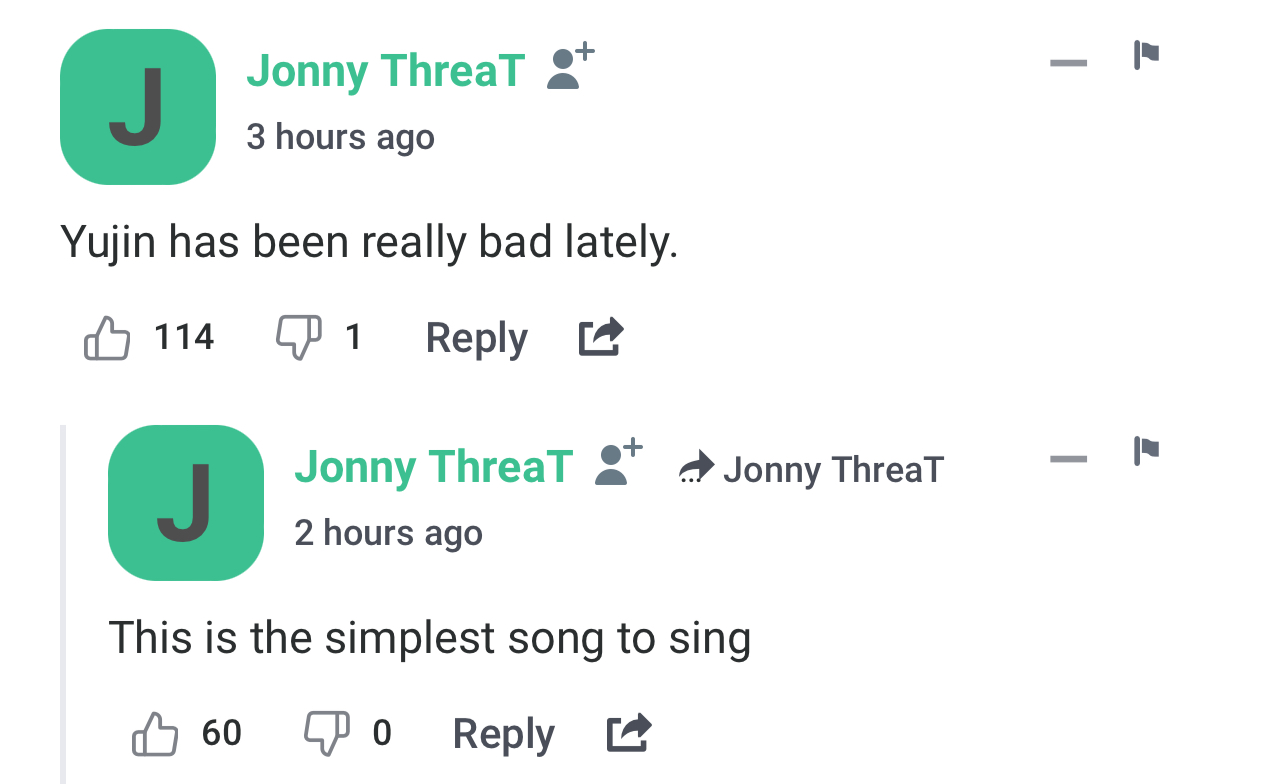Like the 'simplest song to sing' reply

[155, 734]
